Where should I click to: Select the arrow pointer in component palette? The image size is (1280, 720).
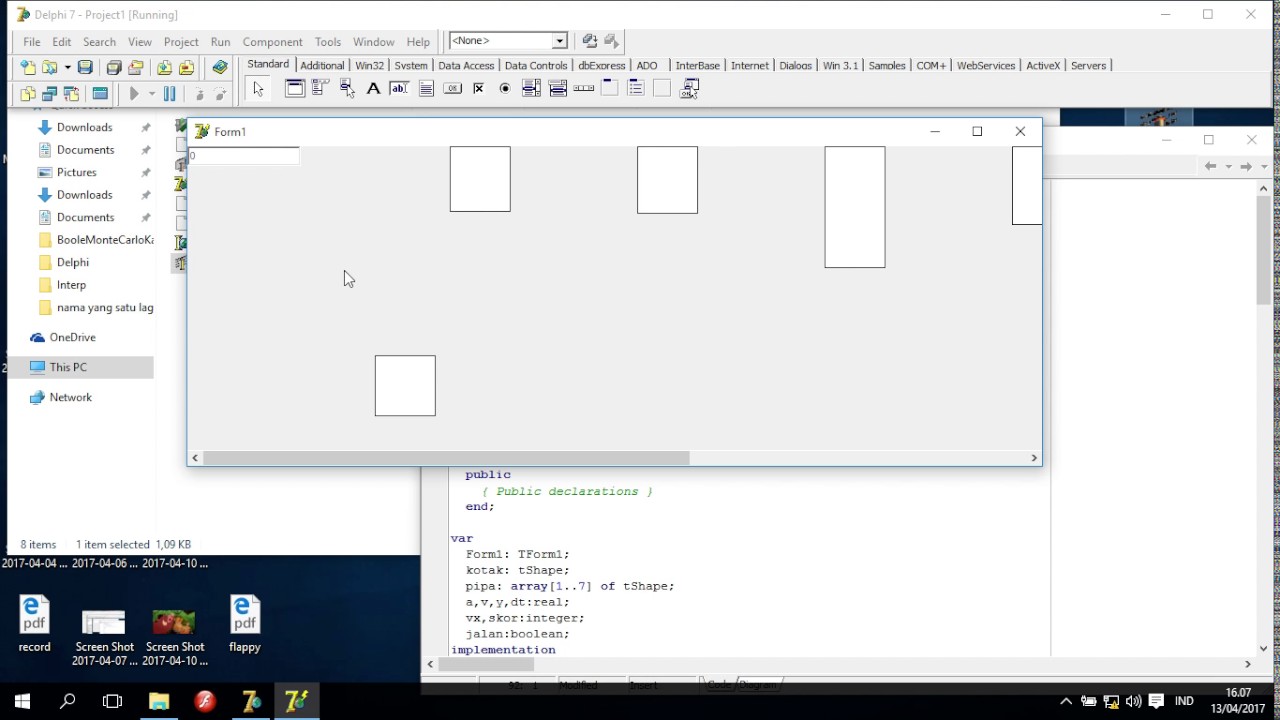(x=258, y=89)
